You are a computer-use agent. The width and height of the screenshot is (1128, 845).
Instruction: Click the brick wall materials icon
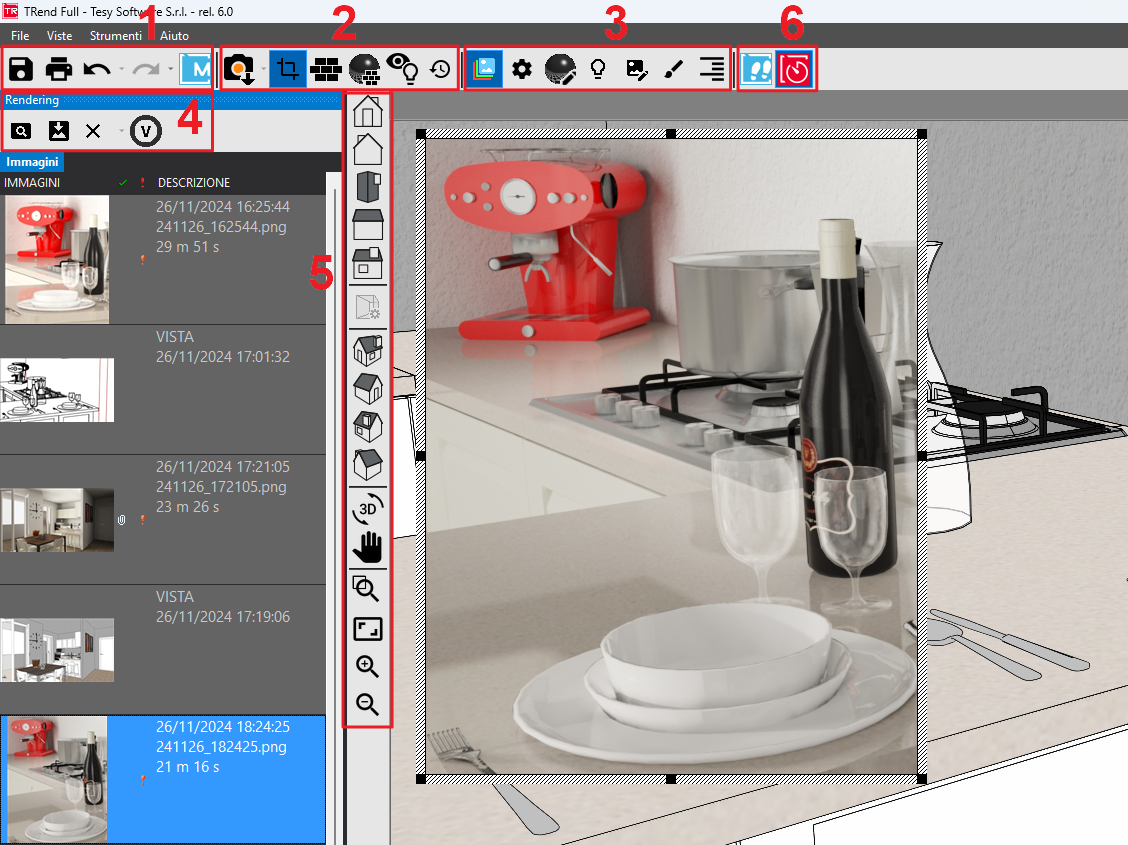click(327, 69)
